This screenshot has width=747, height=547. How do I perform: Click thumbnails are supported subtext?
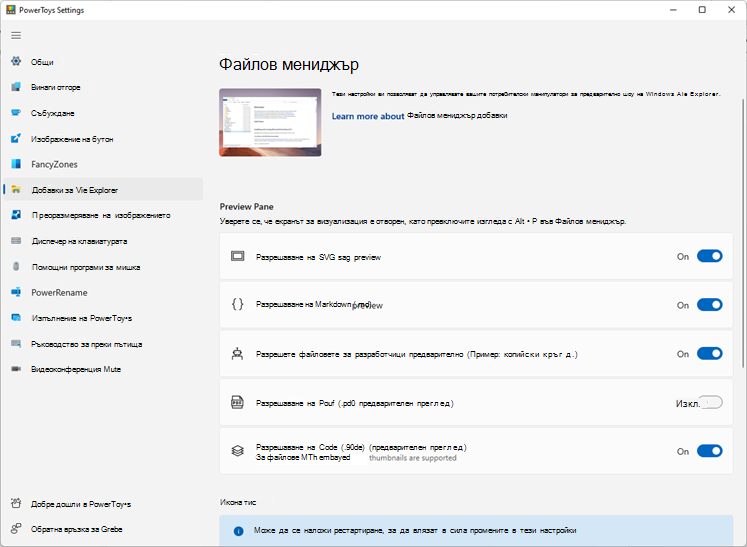(x=413, y=458)
